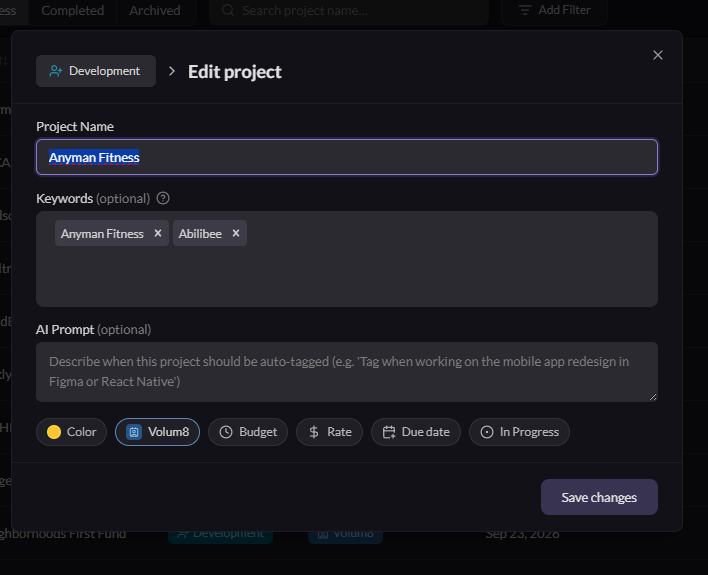The image size is (708, 575).
Task: Click the breadcrumb chevron arrow
Action: tap(172, 71)
